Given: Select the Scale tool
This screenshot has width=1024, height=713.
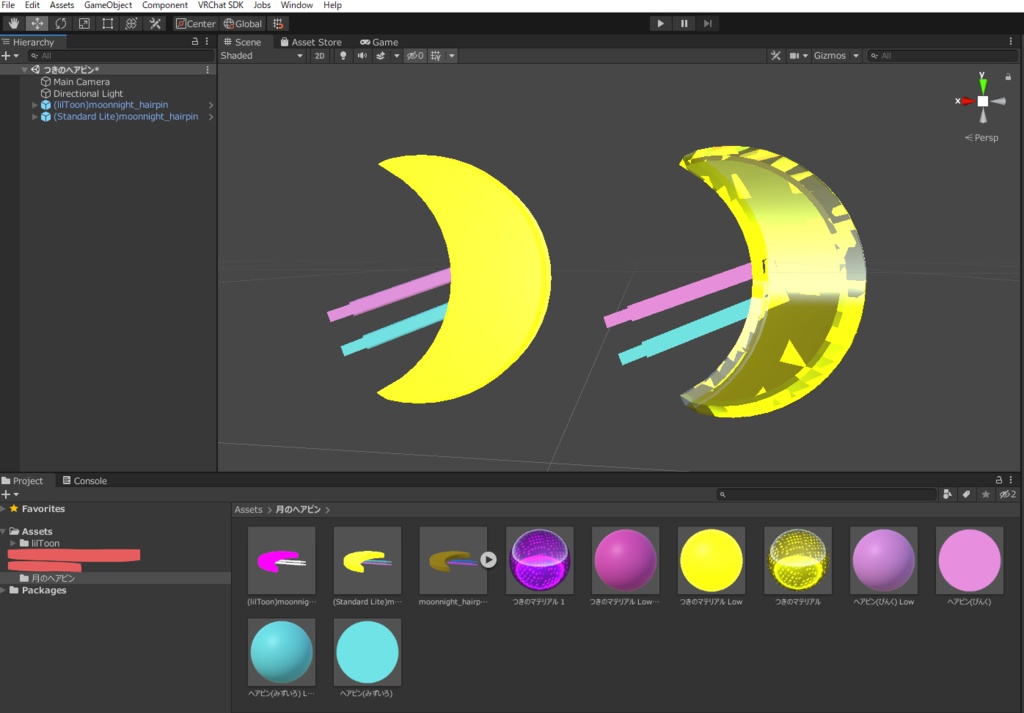Looking at the screenshot, I should (x=84, y=24).
